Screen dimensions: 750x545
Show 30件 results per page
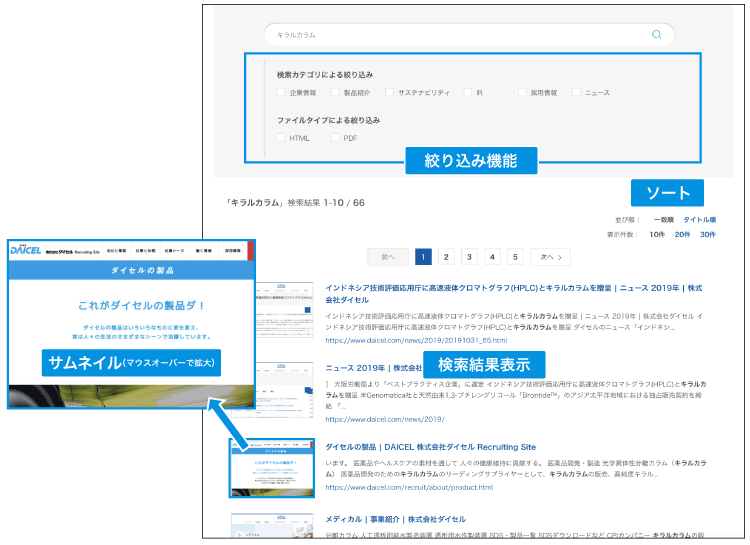708,234
